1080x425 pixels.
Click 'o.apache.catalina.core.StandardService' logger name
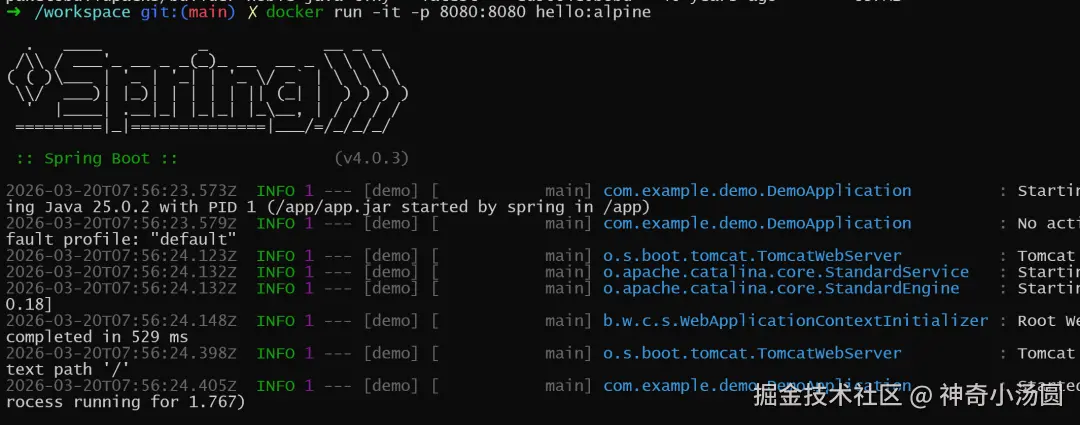(x=786, y=272)
